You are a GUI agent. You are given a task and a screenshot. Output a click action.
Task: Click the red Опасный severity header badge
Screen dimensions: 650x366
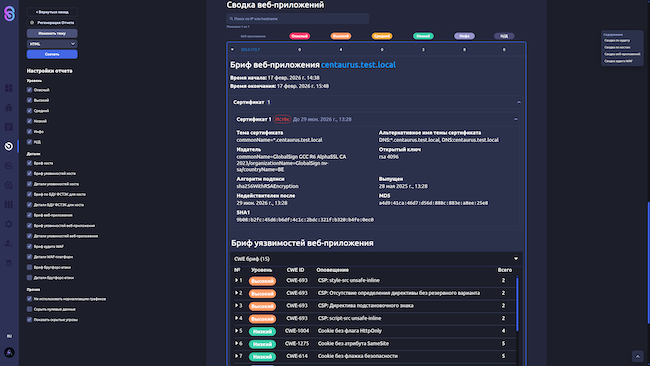pyautogui.click(x=299, y=36)
